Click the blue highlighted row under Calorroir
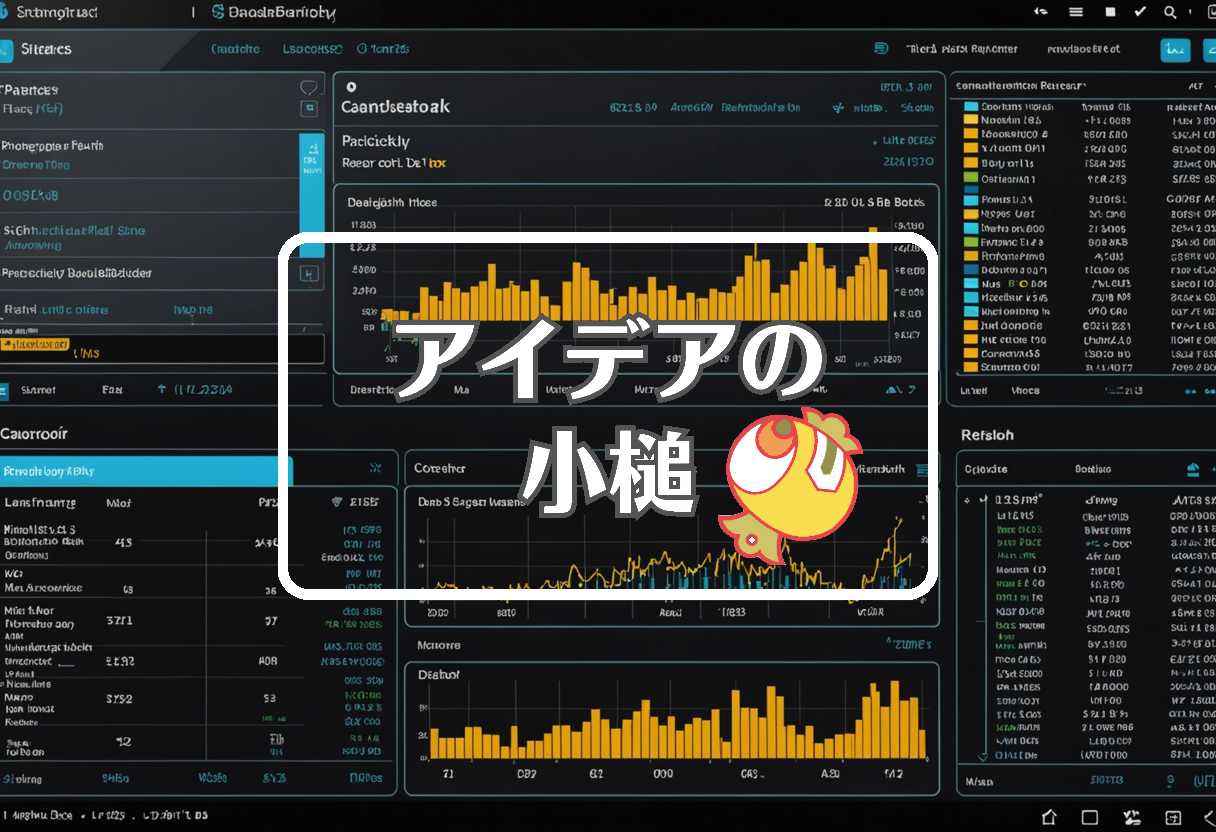This screenshot has width=1216, height=832. click(146, 470)
